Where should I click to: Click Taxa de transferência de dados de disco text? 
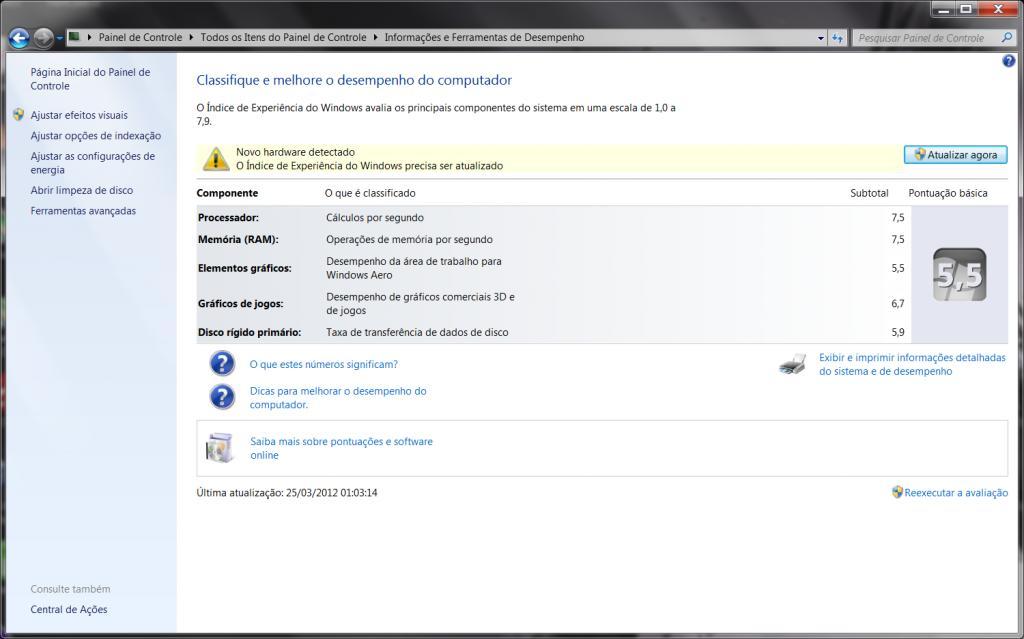(x=417, y=333)
